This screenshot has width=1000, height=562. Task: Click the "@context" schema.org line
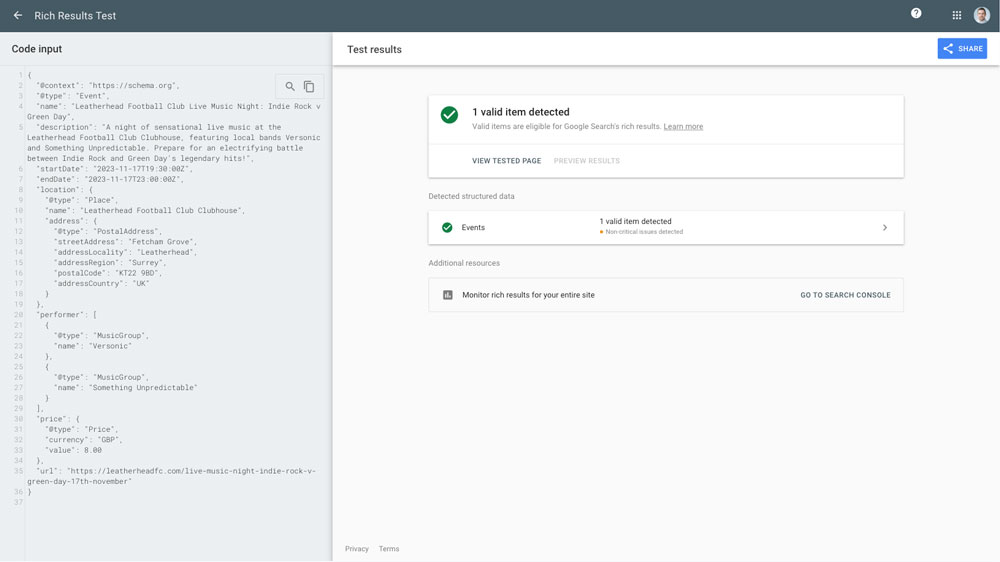(108, 85)
